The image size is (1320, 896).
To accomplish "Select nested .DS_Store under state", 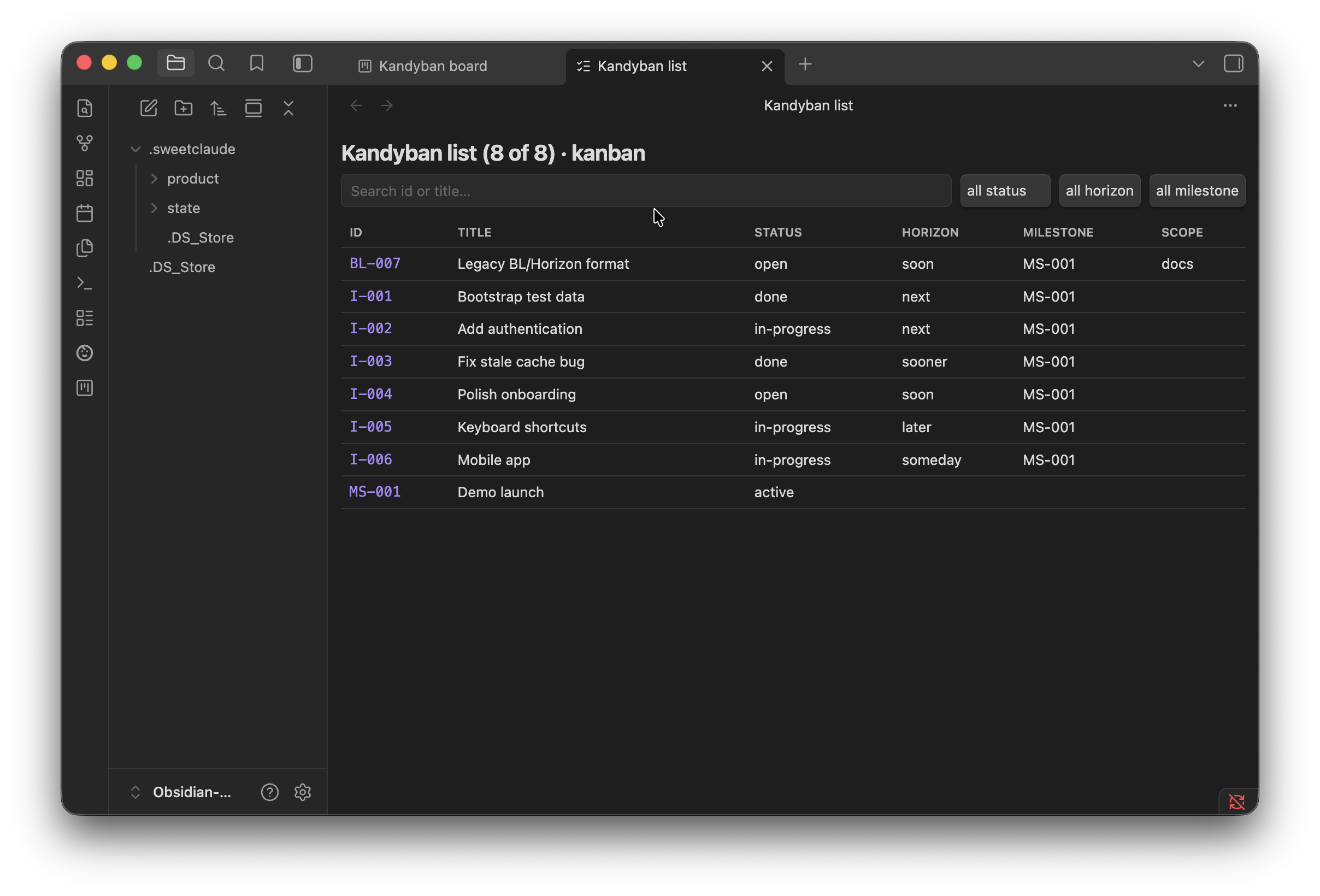I will [200, 238].
